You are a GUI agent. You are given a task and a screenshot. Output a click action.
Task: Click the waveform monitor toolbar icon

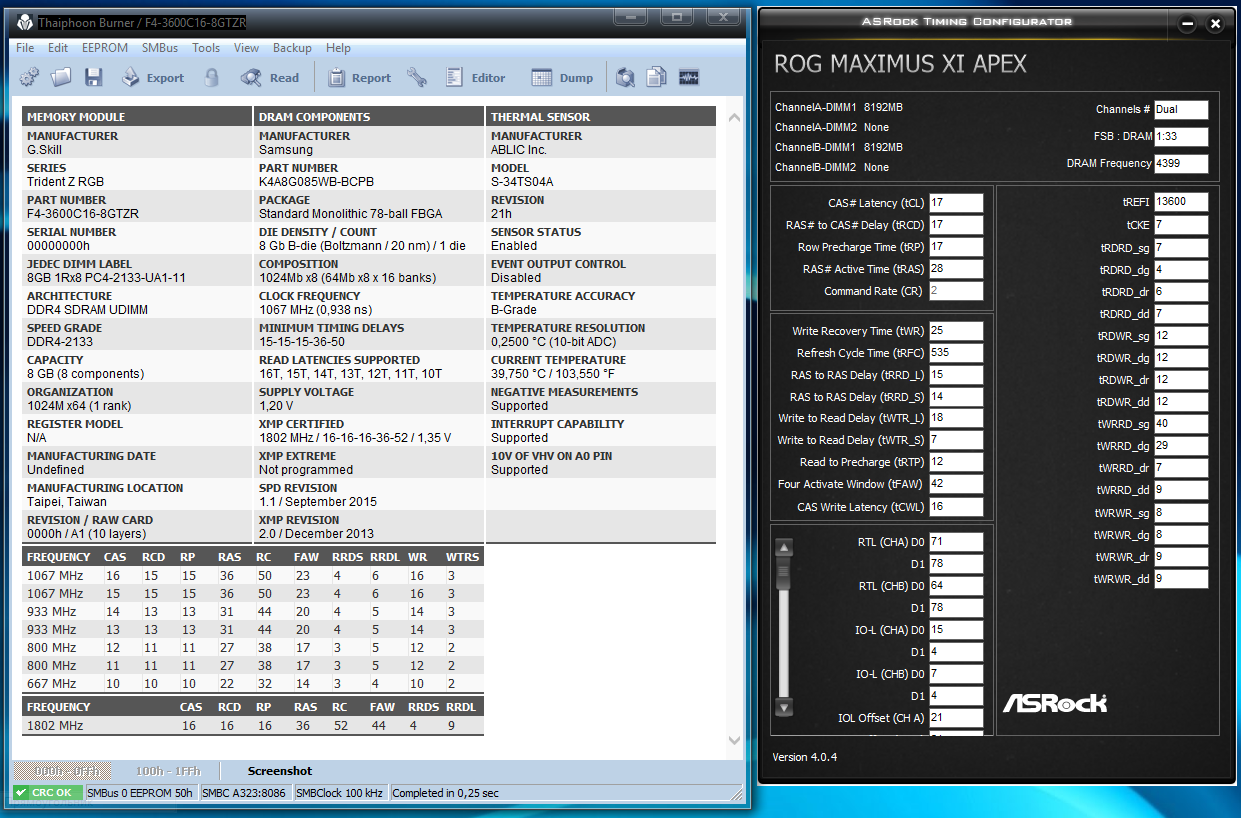[688, 77]
